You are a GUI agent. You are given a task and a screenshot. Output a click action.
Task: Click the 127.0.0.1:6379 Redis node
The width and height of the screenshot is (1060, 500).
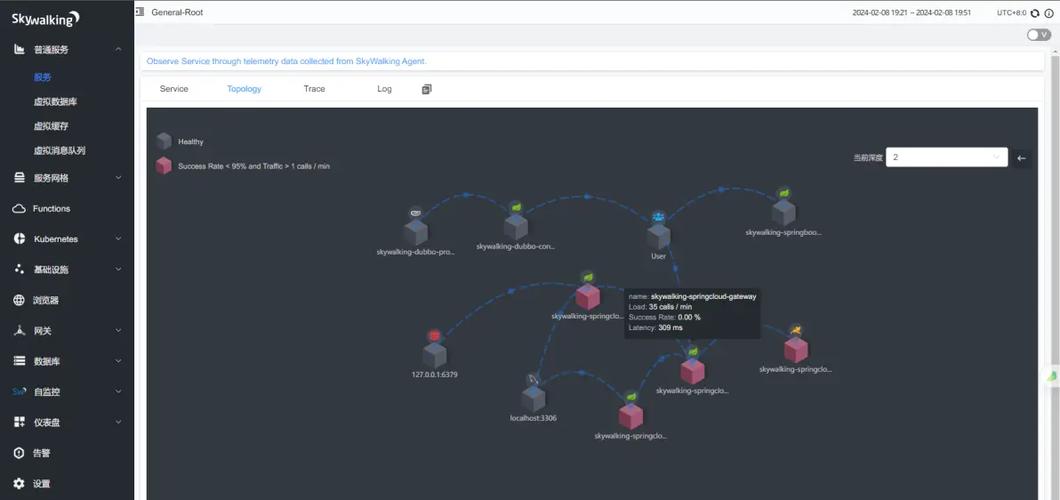(434, 354)
